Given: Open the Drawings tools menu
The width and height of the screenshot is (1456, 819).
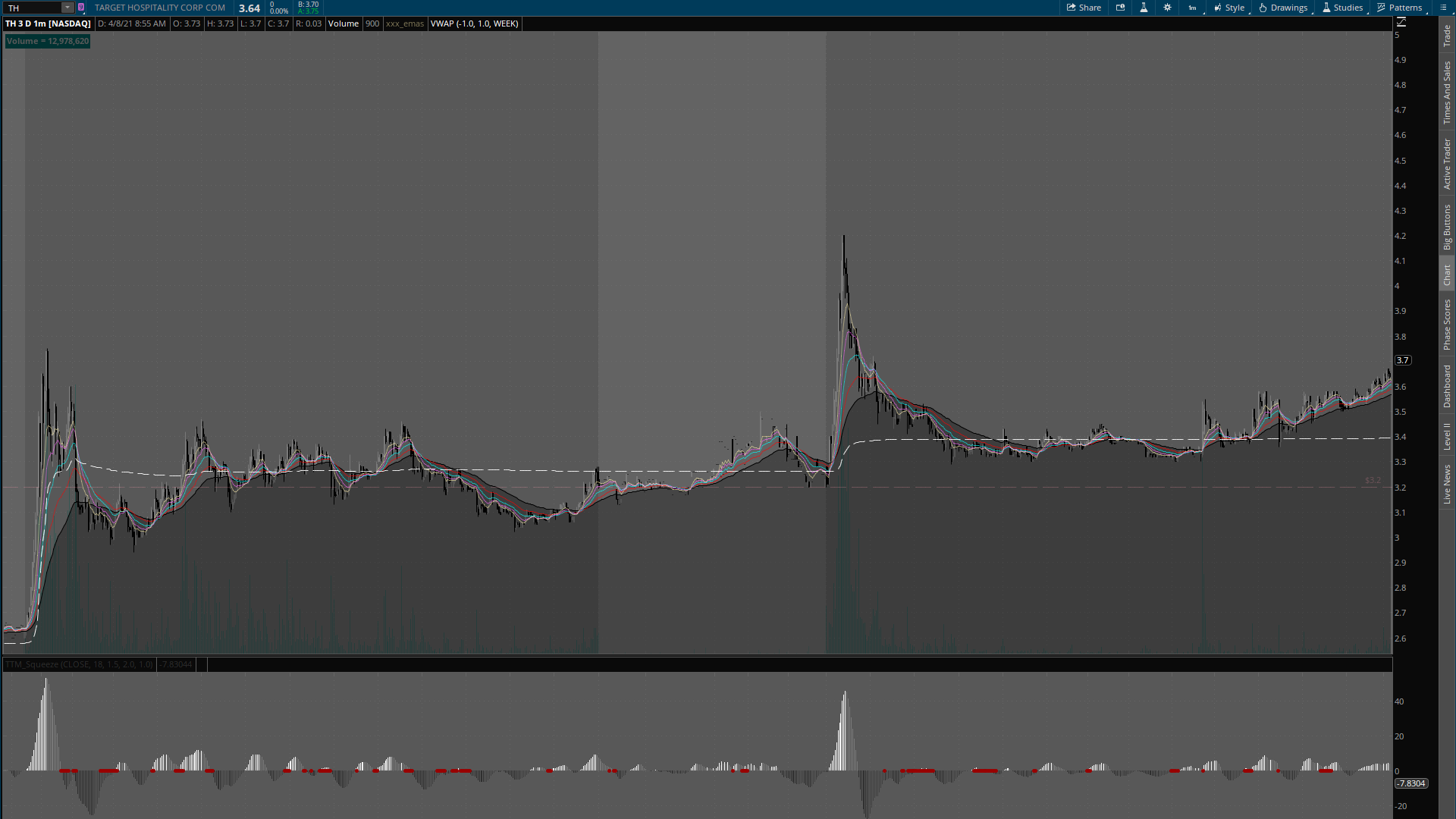Looking at the screenshot, I should point(1283,8).
